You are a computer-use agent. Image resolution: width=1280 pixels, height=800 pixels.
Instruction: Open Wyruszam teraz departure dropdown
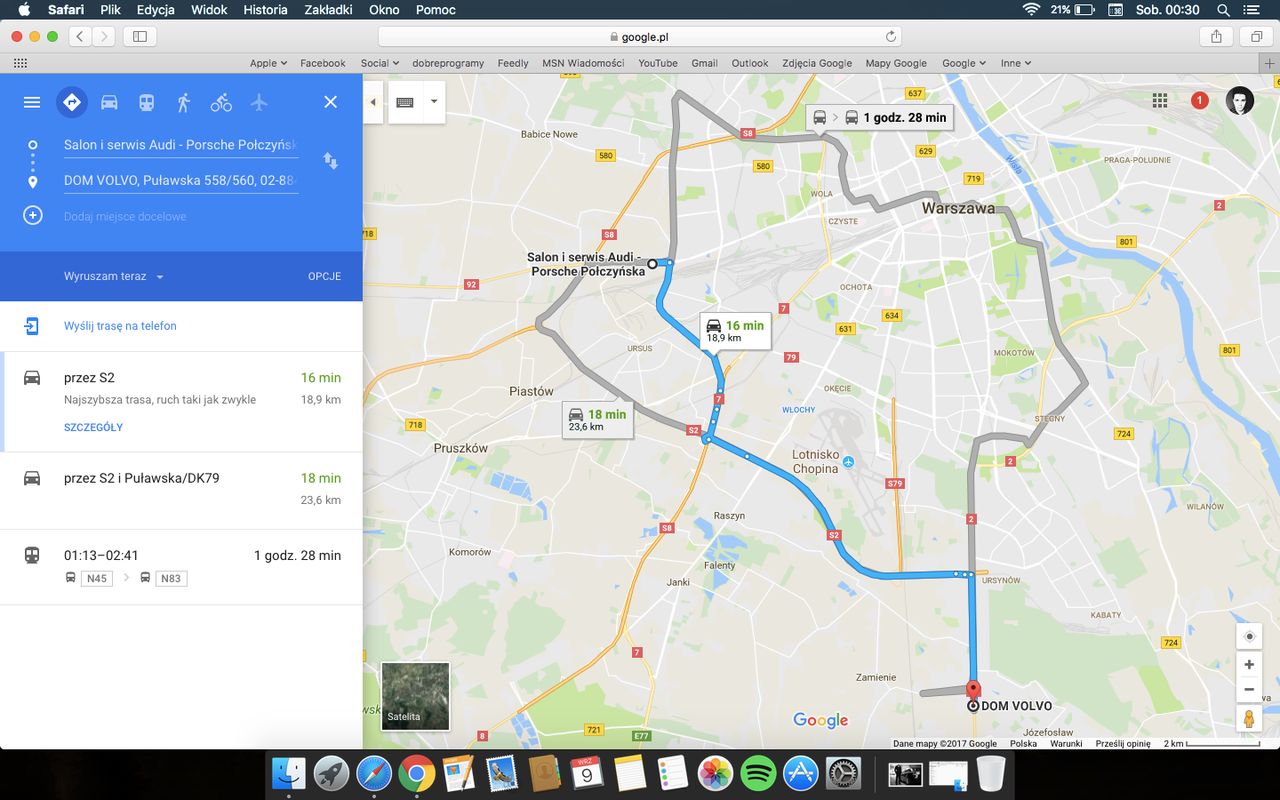pos(113,276)
